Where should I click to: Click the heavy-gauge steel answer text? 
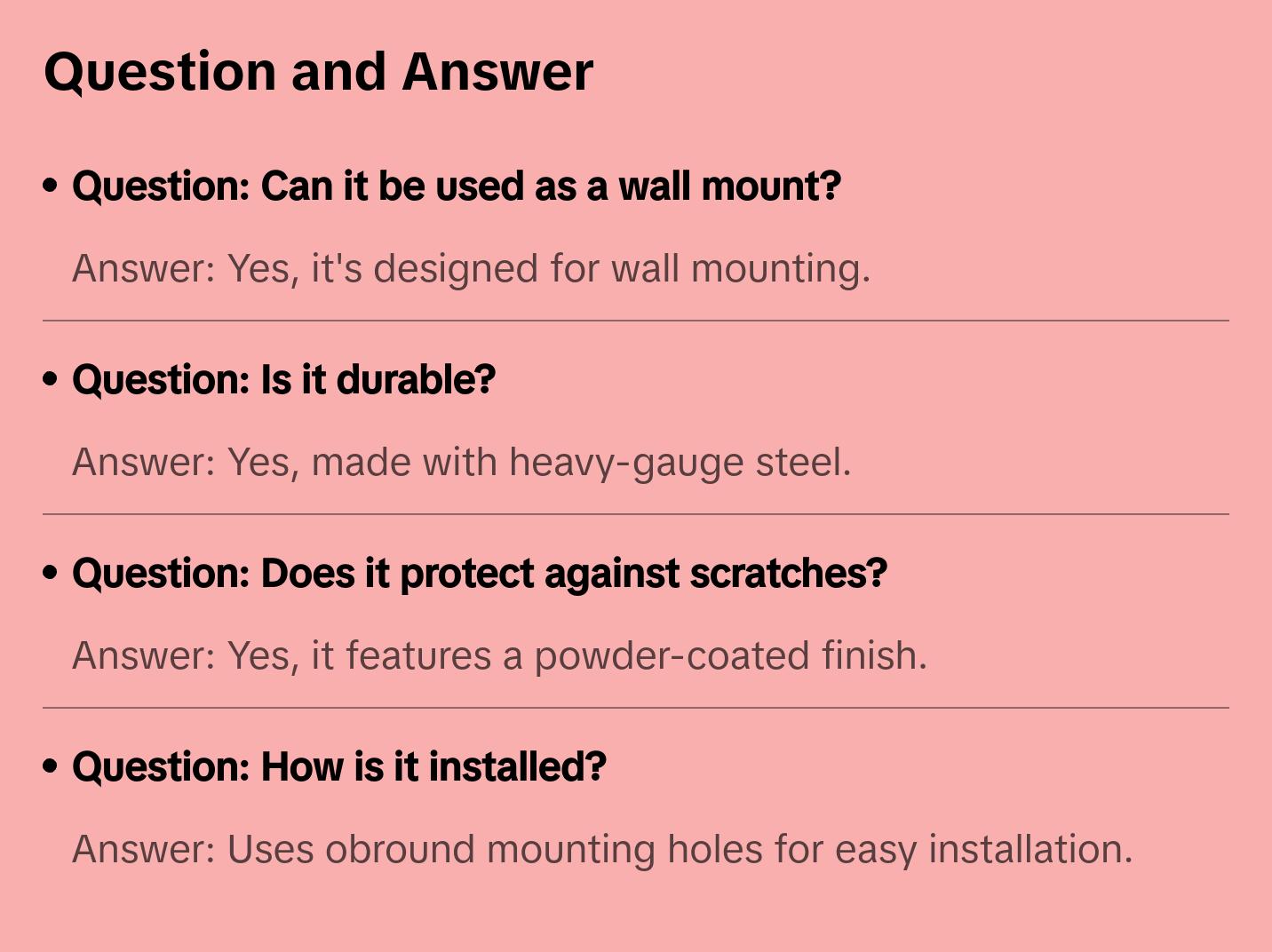(x=461, y=463)
